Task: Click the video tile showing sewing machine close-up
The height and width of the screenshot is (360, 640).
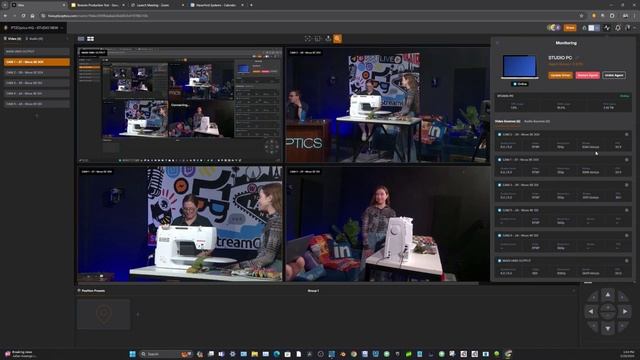Action: point(180,224)
